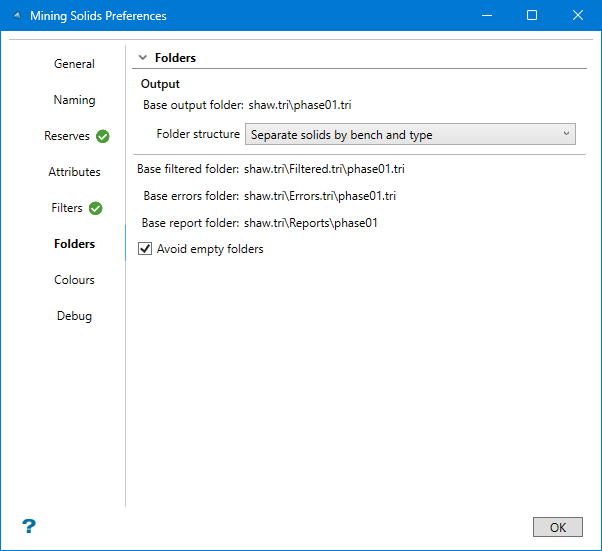Collapse the Folders section chevron
602x551 pixels.
(143, 59)
